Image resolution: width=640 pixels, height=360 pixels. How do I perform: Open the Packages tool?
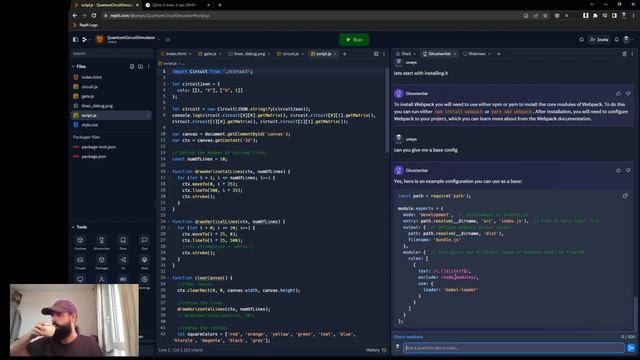click(102, 261)
